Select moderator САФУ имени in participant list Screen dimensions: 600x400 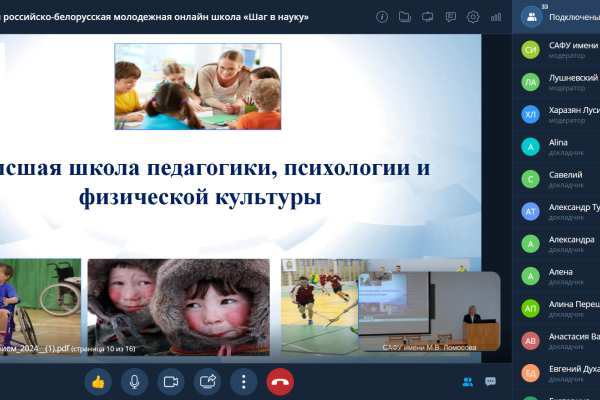pos(562,49)
